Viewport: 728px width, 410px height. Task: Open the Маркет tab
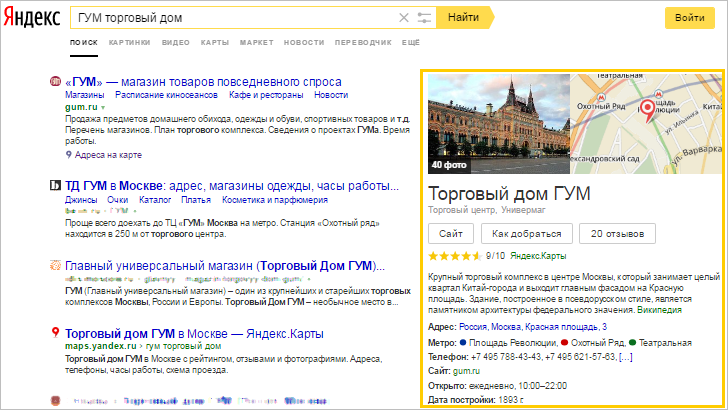click(257, 43)
